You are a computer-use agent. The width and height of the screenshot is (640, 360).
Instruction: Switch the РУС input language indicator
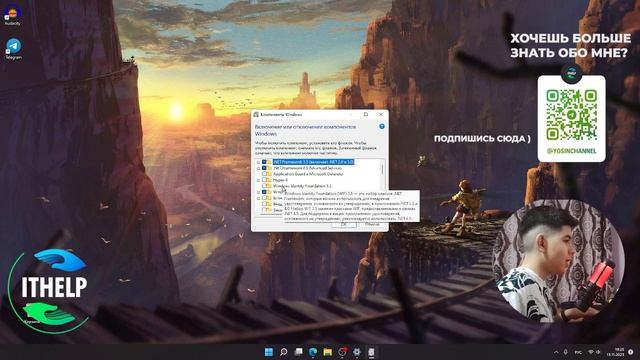pos(578,352)
